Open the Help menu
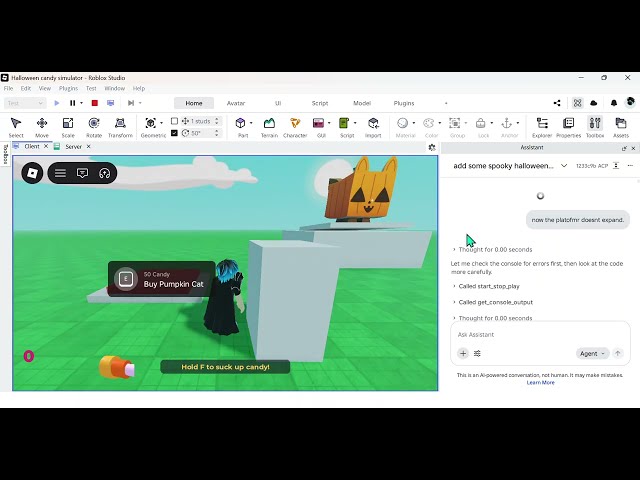Image resolution: width=640 pixels, height=480 pixels. tap(139, 88)
